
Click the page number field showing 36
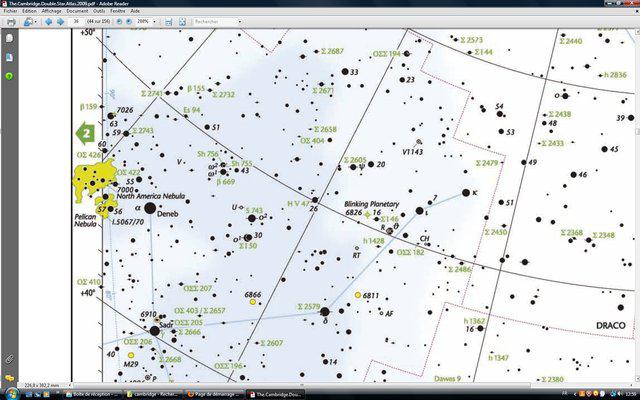tap(76, 21)
